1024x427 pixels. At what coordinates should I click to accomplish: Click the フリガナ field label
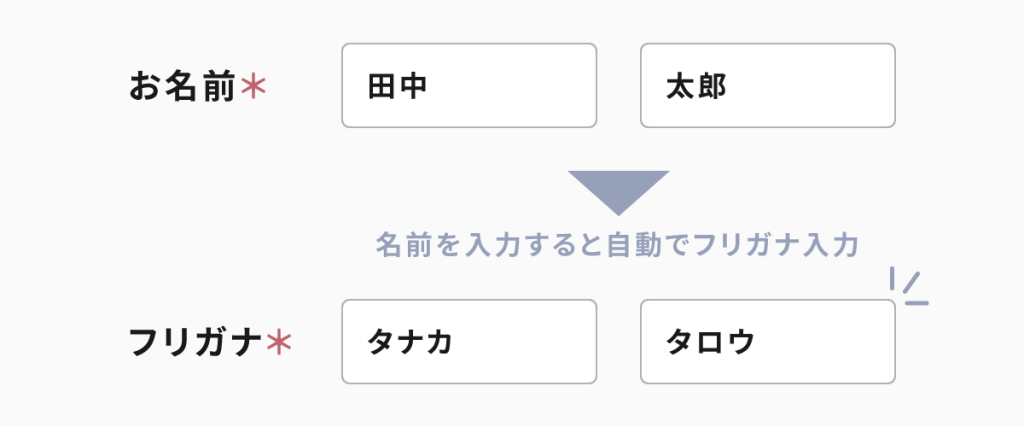pyautogui.click(x=195, y=343)
